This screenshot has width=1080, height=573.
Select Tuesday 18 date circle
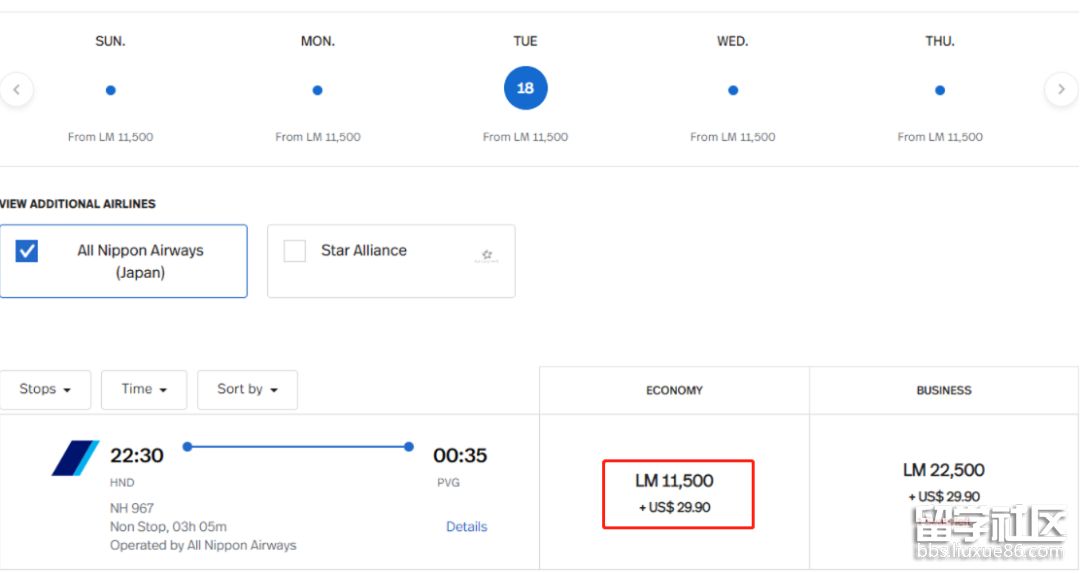click(x=526, y=88)
